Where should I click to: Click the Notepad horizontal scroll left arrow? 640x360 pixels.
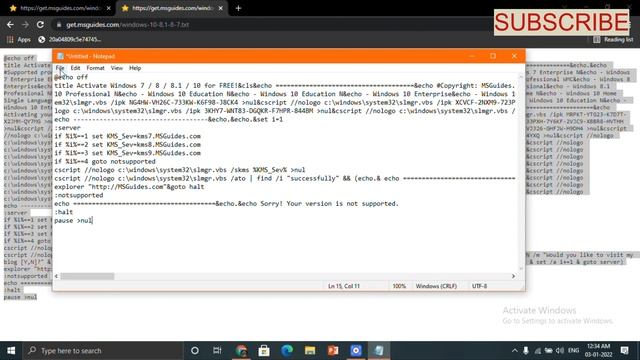point(57,276)
